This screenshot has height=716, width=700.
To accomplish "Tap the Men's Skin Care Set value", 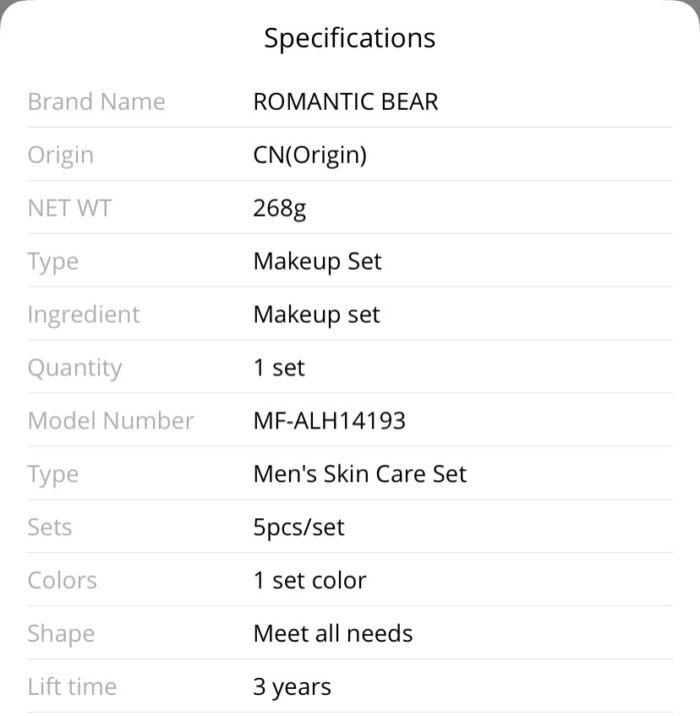I will [x=360, y=474].
